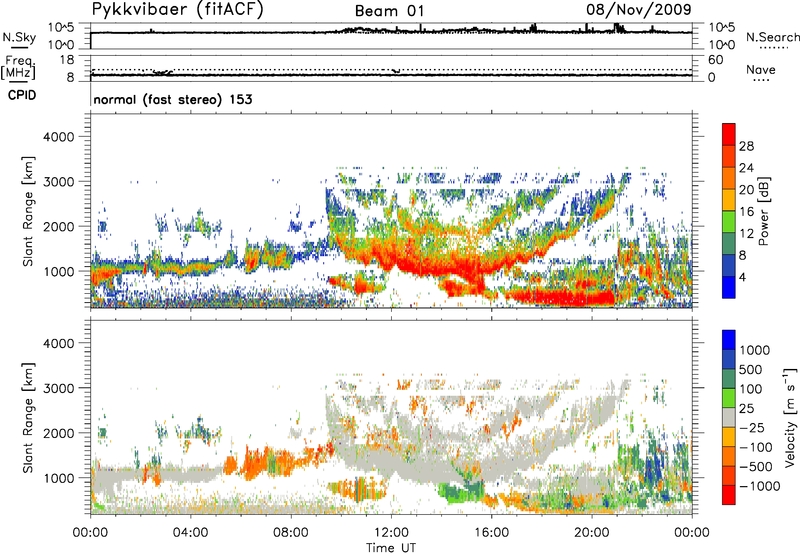Select the Power [dB] colorbar title
This screenshot has width=800, height=554.
click(x=763, y=211)
